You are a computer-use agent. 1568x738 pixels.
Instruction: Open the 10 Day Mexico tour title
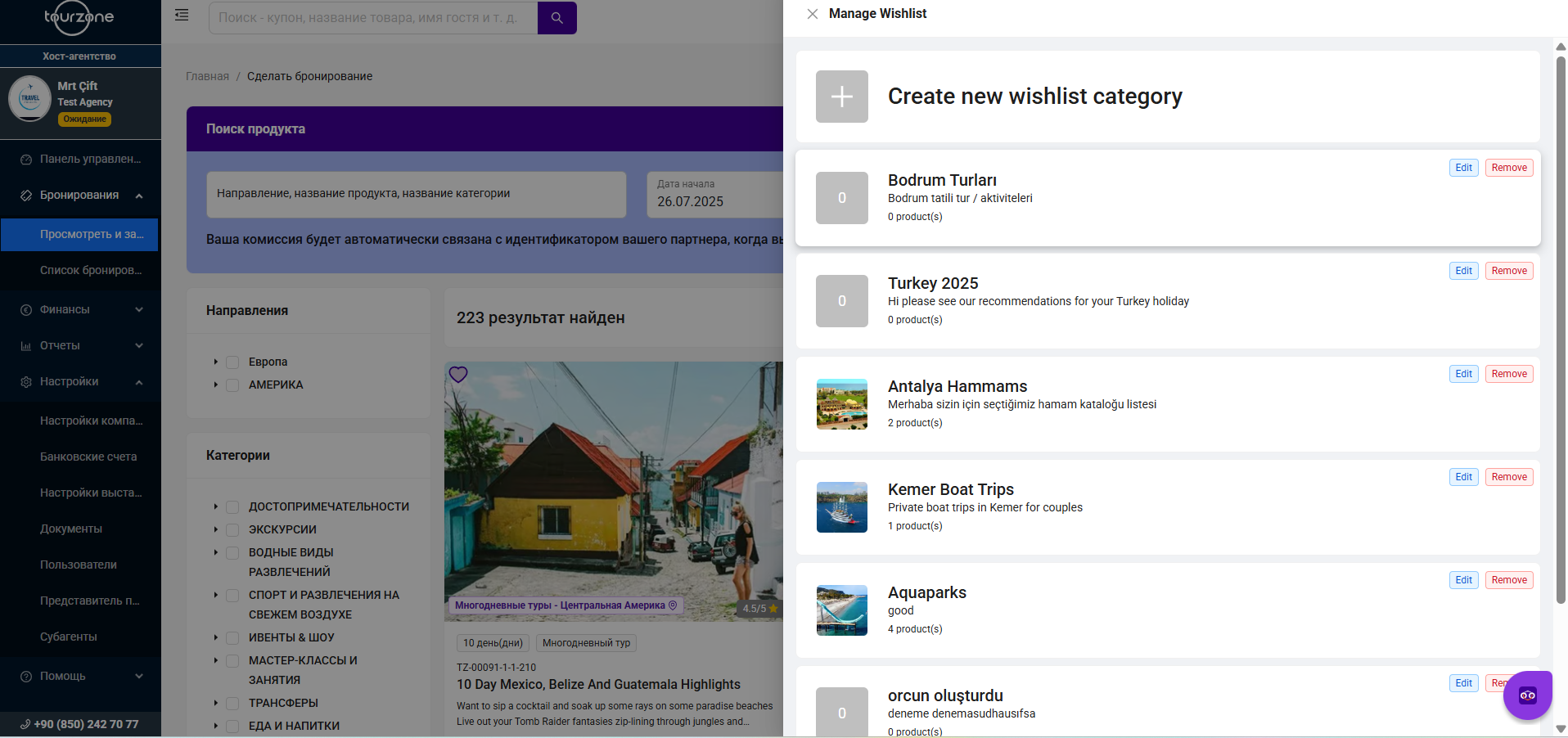[598, 685]
